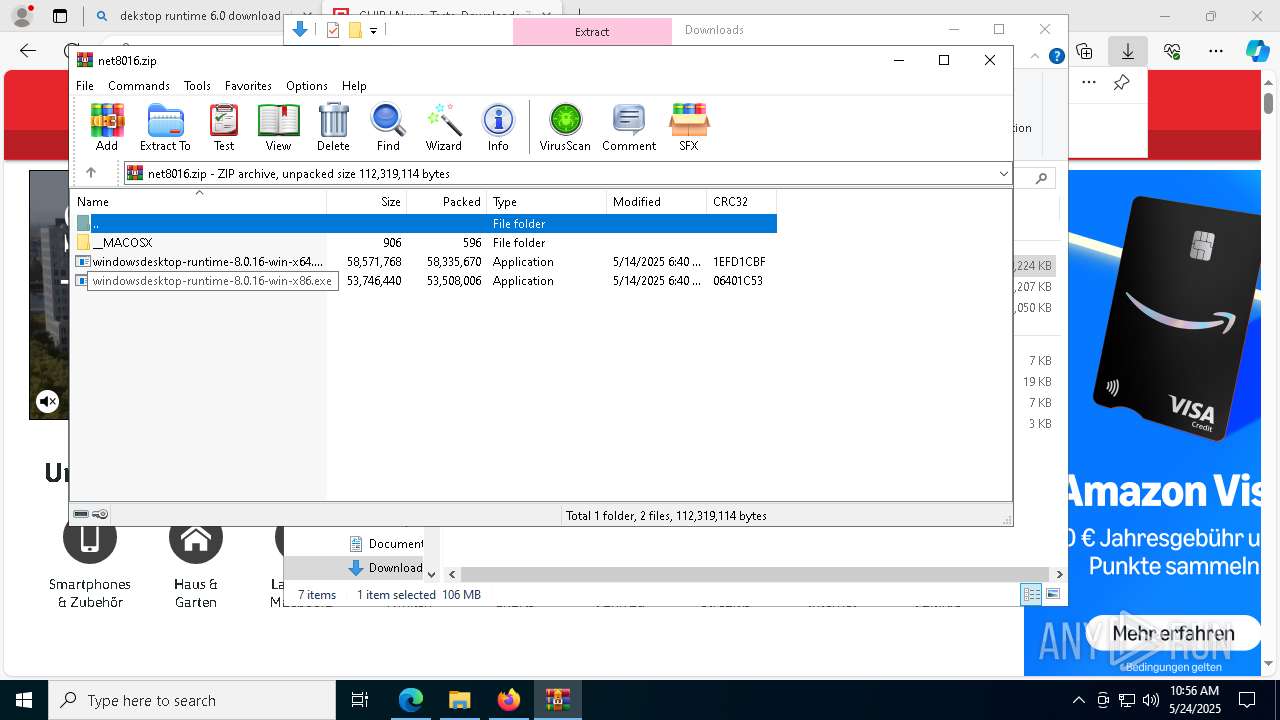Open Smartphones & Zubehör category icon
The image size is (1280, 720).
click(90, 538)
